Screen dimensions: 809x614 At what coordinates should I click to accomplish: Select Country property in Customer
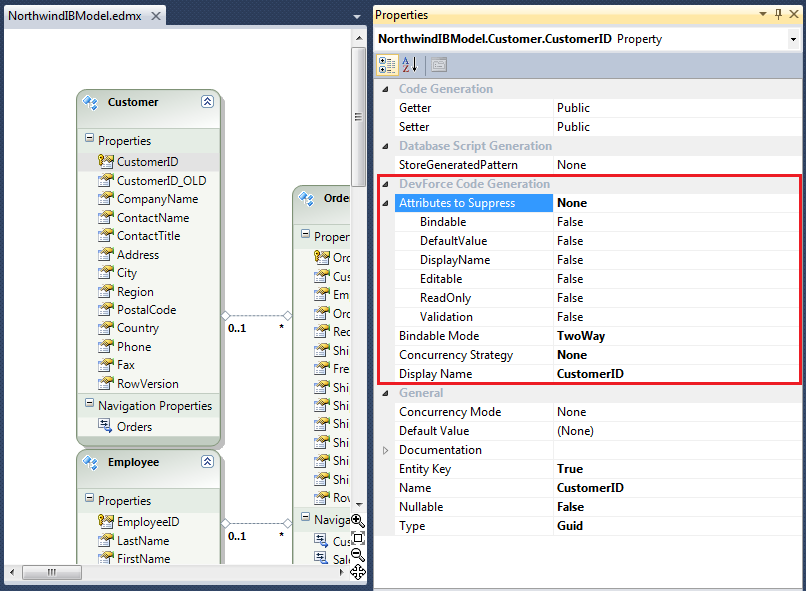(x=138, y=328)
